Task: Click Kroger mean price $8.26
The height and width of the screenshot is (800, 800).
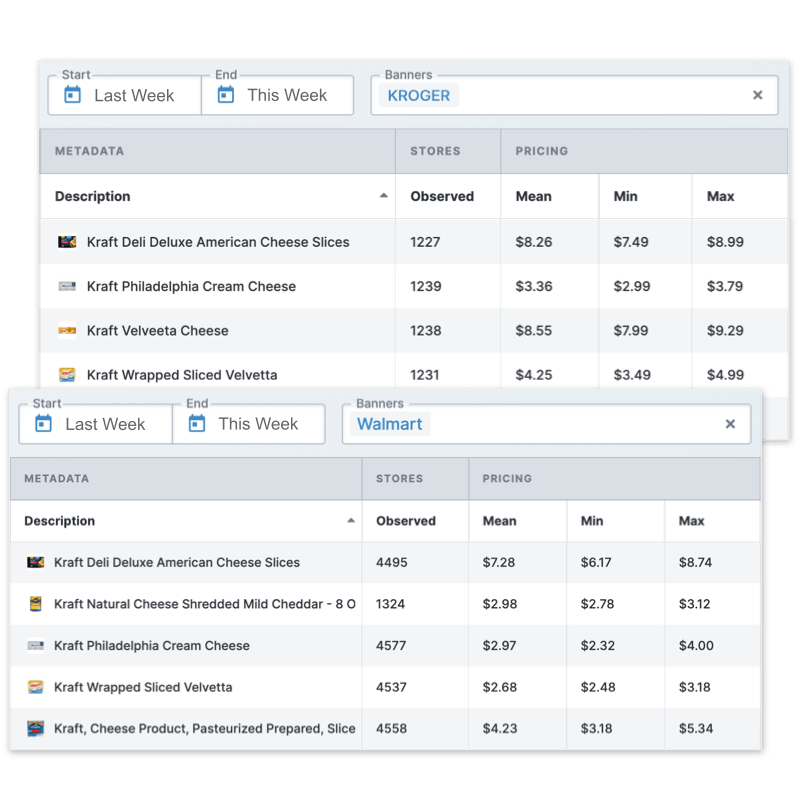Action: (x=534, y=242)
